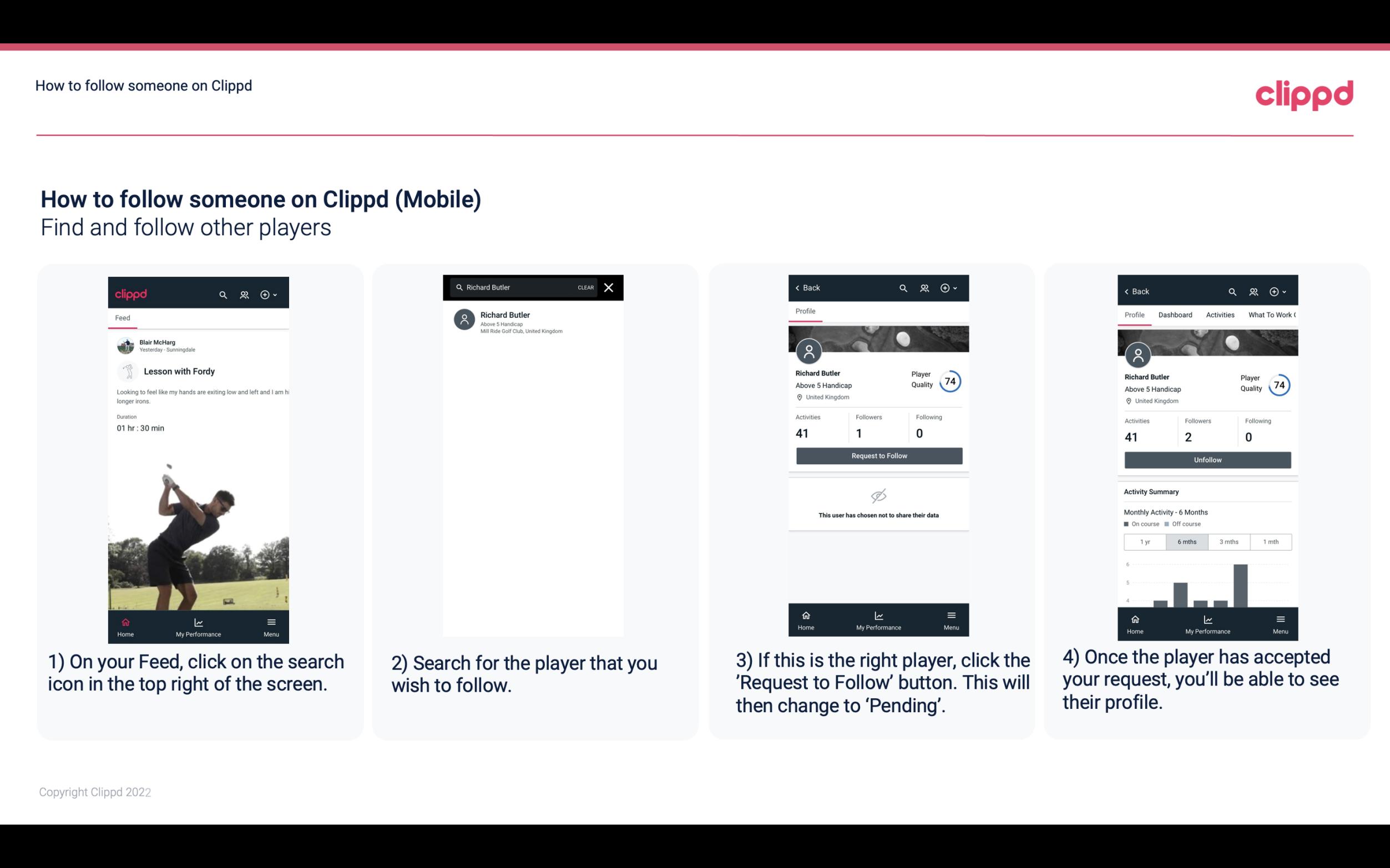Click the profile/account icon in top nav
Screen dimensions: 1390x868
coord(243,293)
